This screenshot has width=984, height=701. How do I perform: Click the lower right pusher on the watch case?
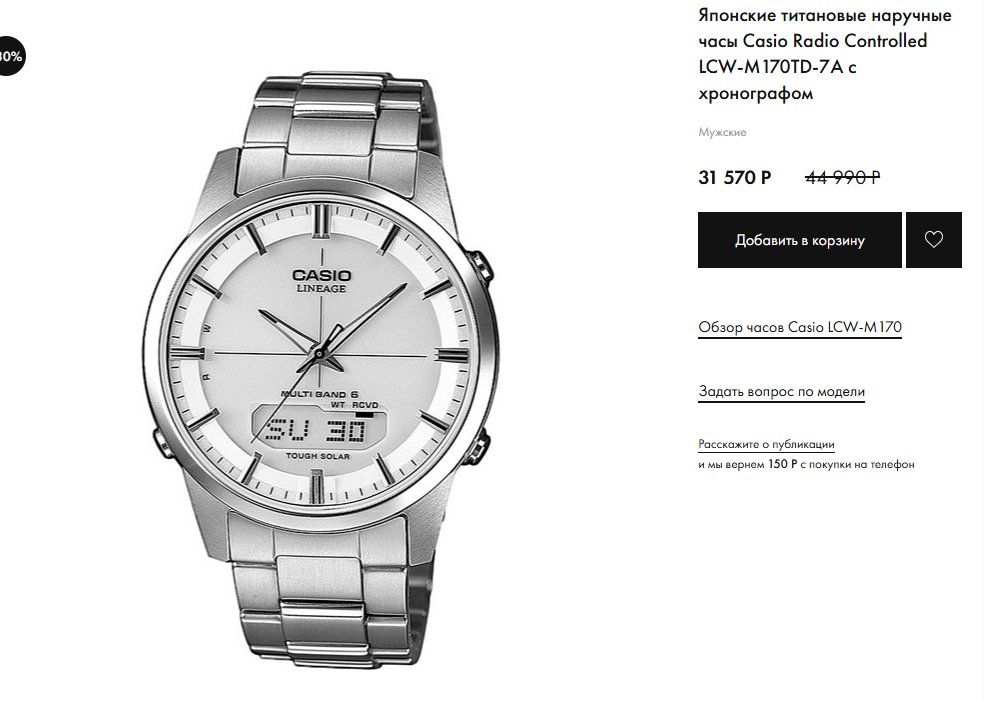[477, 446]
